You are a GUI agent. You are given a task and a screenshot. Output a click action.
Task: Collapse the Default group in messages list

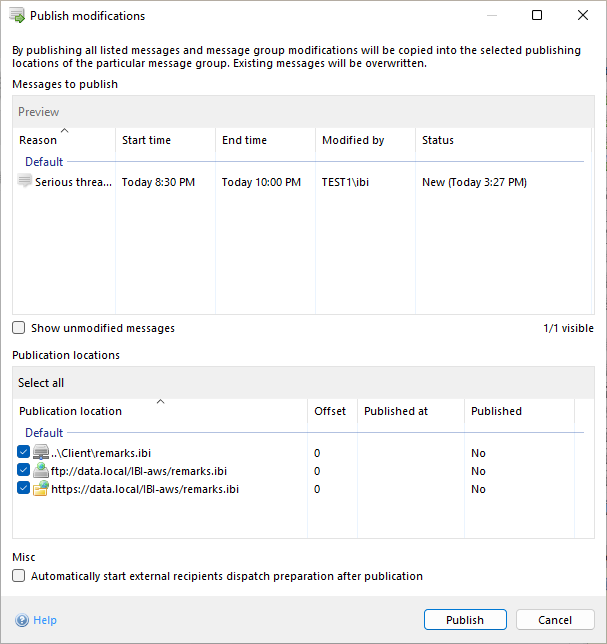(44, 162)
